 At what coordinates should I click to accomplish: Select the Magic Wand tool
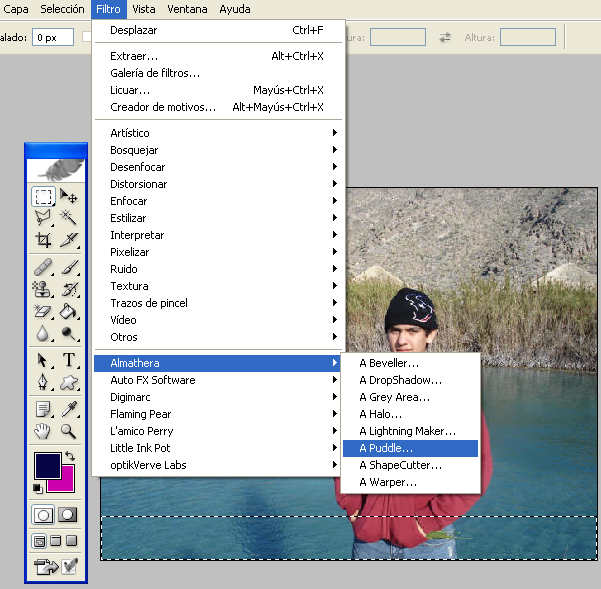point(69,217)
